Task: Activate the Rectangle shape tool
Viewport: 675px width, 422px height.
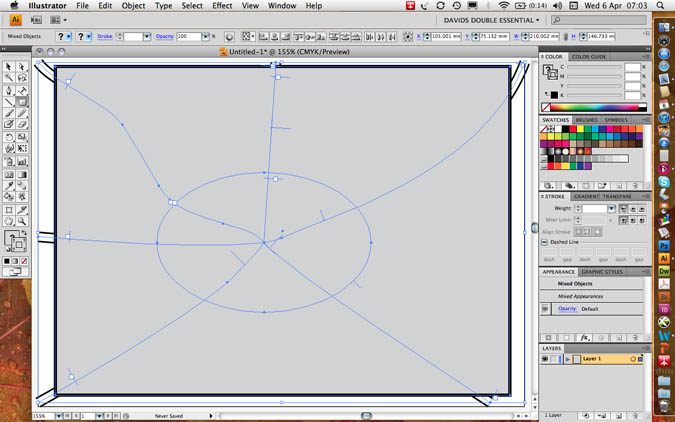Action: pyautogui.click(x=22, y=101)
